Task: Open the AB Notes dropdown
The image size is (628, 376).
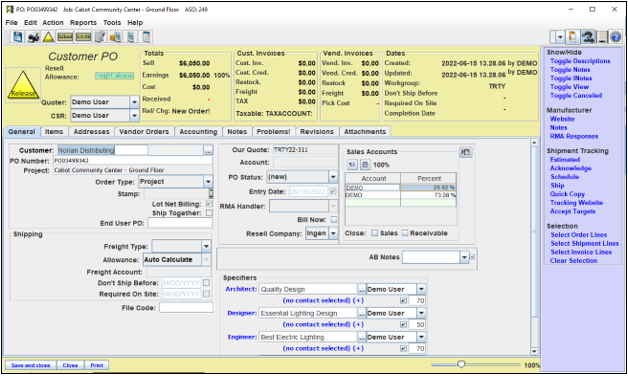Action: click(464, 257)
